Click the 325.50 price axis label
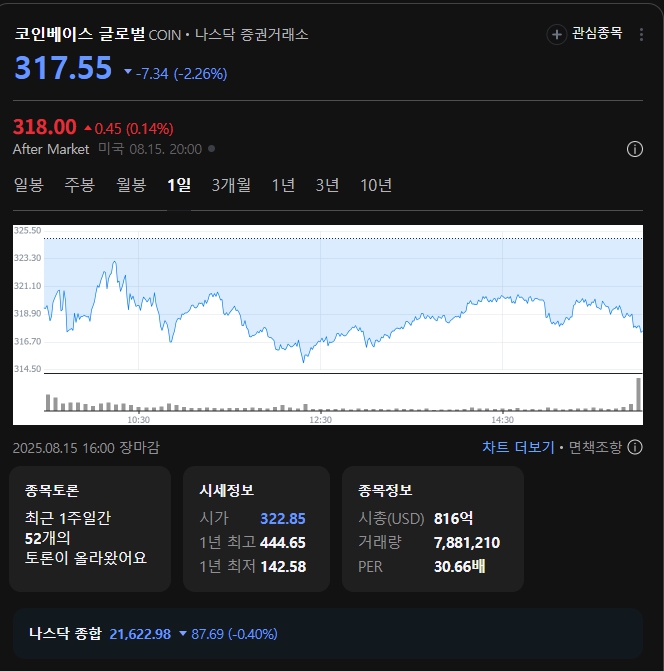The width and height of the screenshot is (664, 671). pyautogui.click(x=27, y=231)
